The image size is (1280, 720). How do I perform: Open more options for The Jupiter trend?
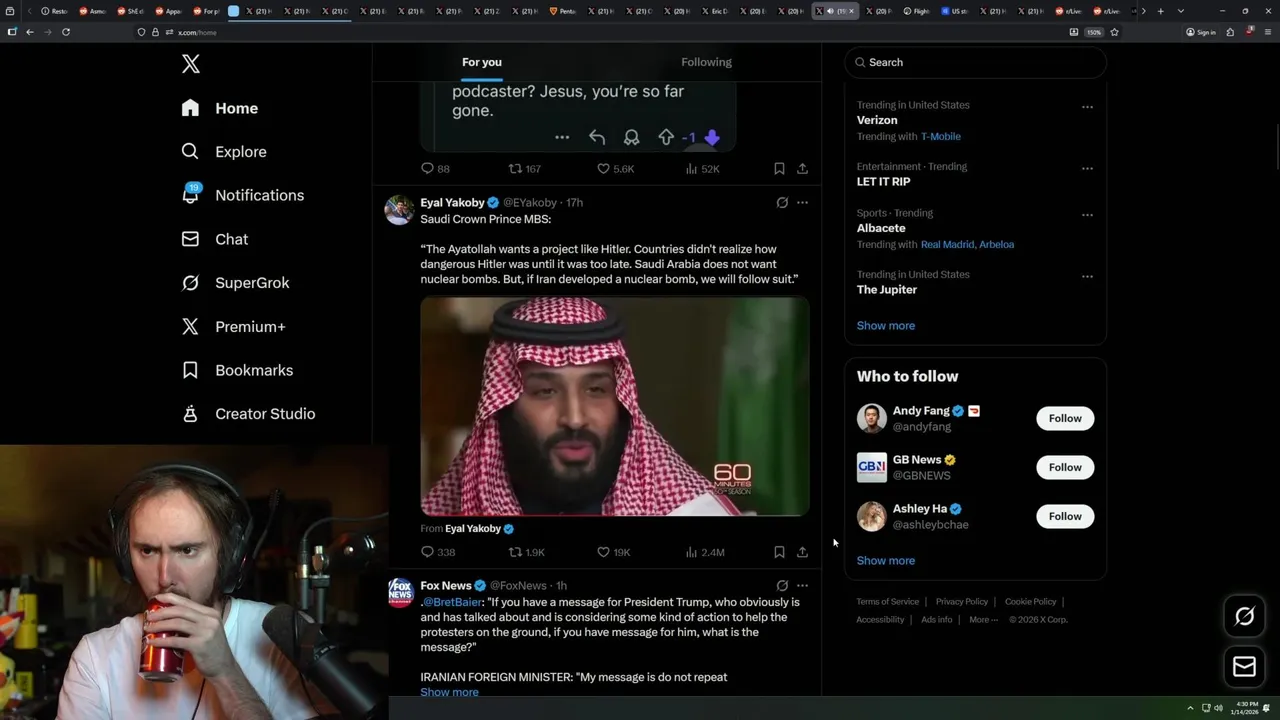click(x=1087, y=277)
